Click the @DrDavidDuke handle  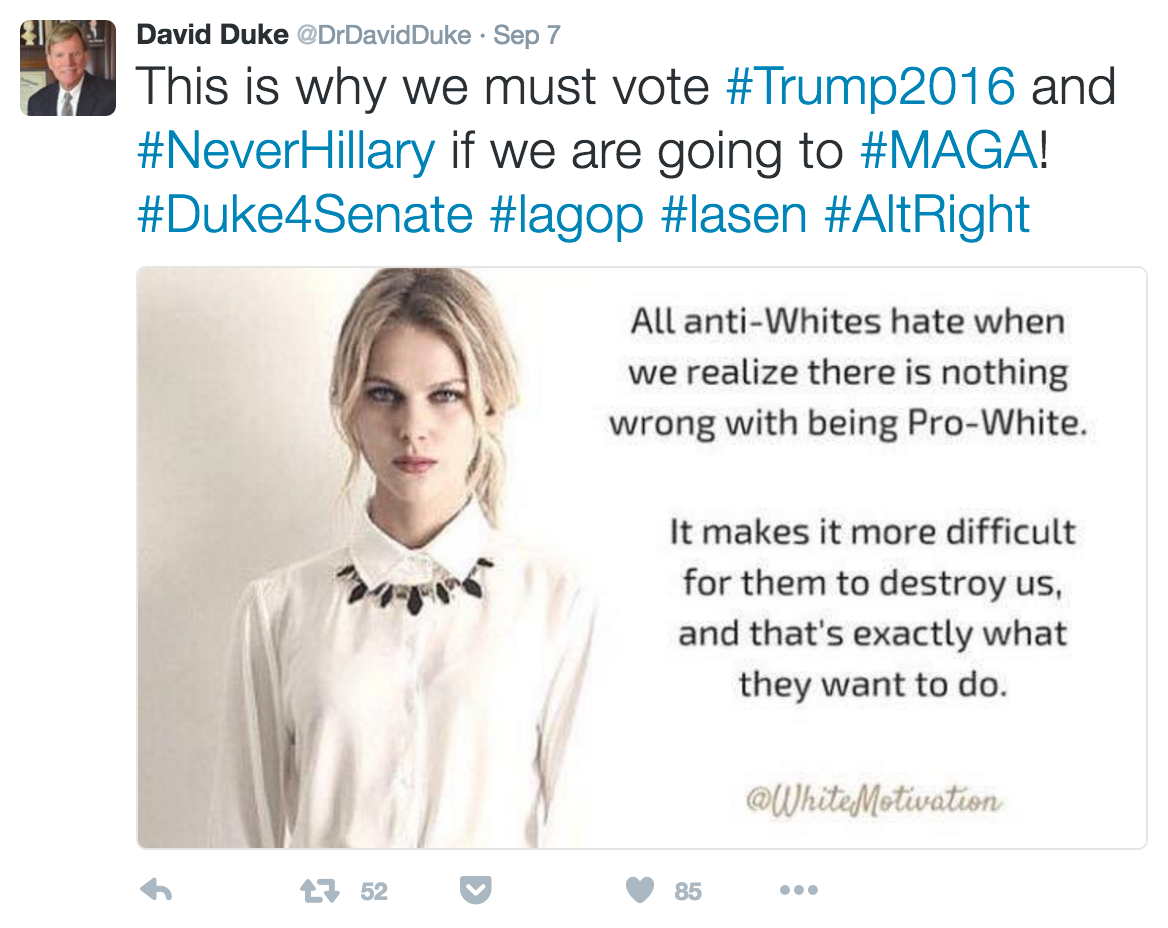pyautogui.click(x=384, y=35)
